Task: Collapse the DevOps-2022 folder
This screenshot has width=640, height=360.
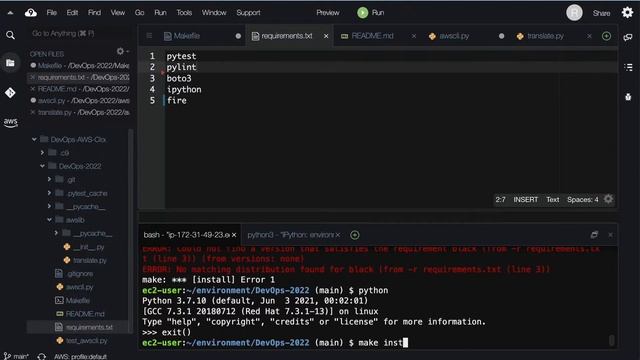Action: [42, 166]
